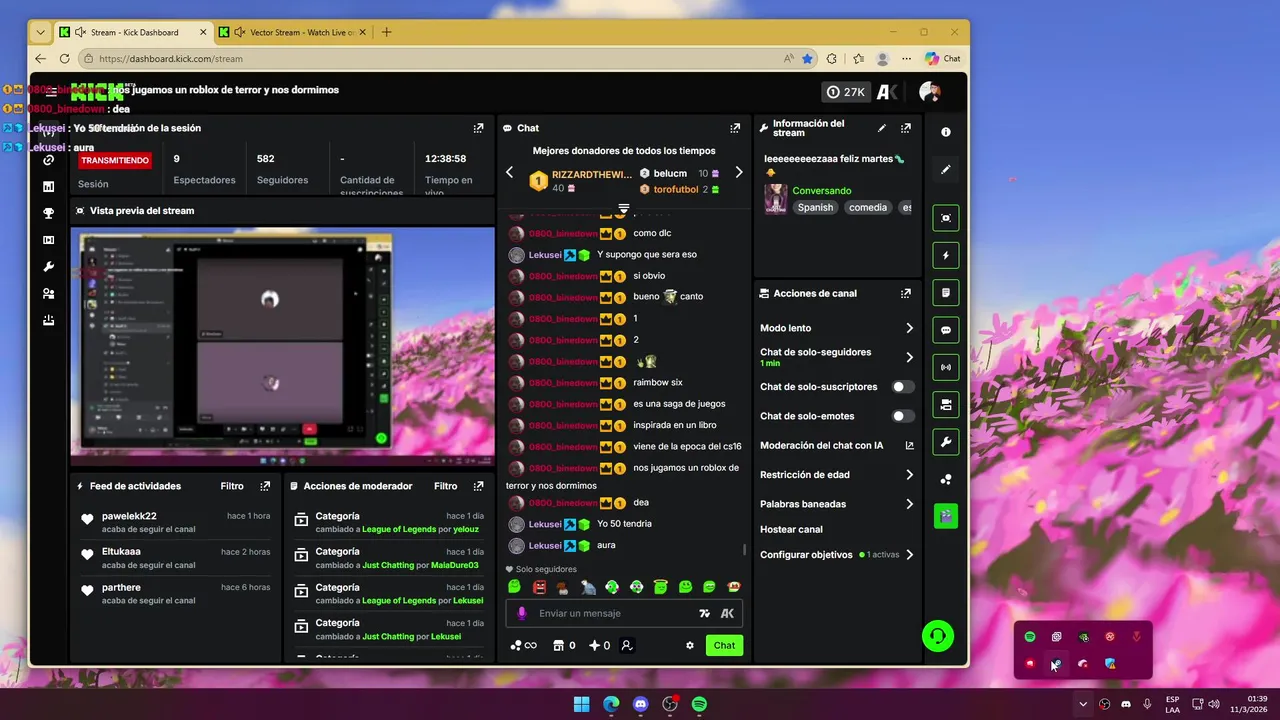Click the Spanish tag
The width and height of the screenshot is (1280, 720).
815,208
